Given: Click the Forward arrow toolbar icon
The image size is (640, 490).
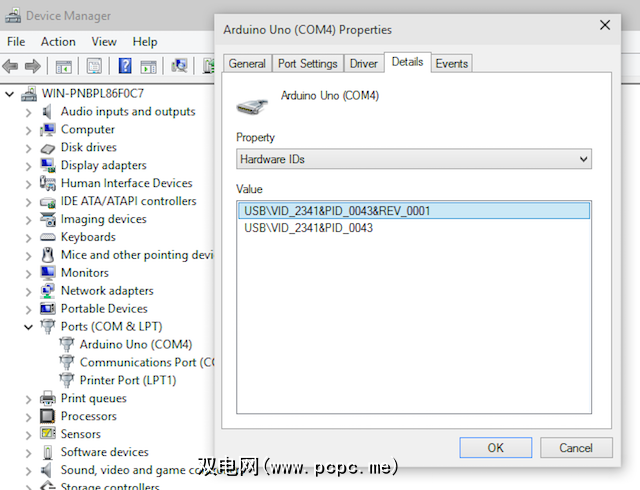Looking at the screenshot, I should pyautogui.click(x=33, y=66).
